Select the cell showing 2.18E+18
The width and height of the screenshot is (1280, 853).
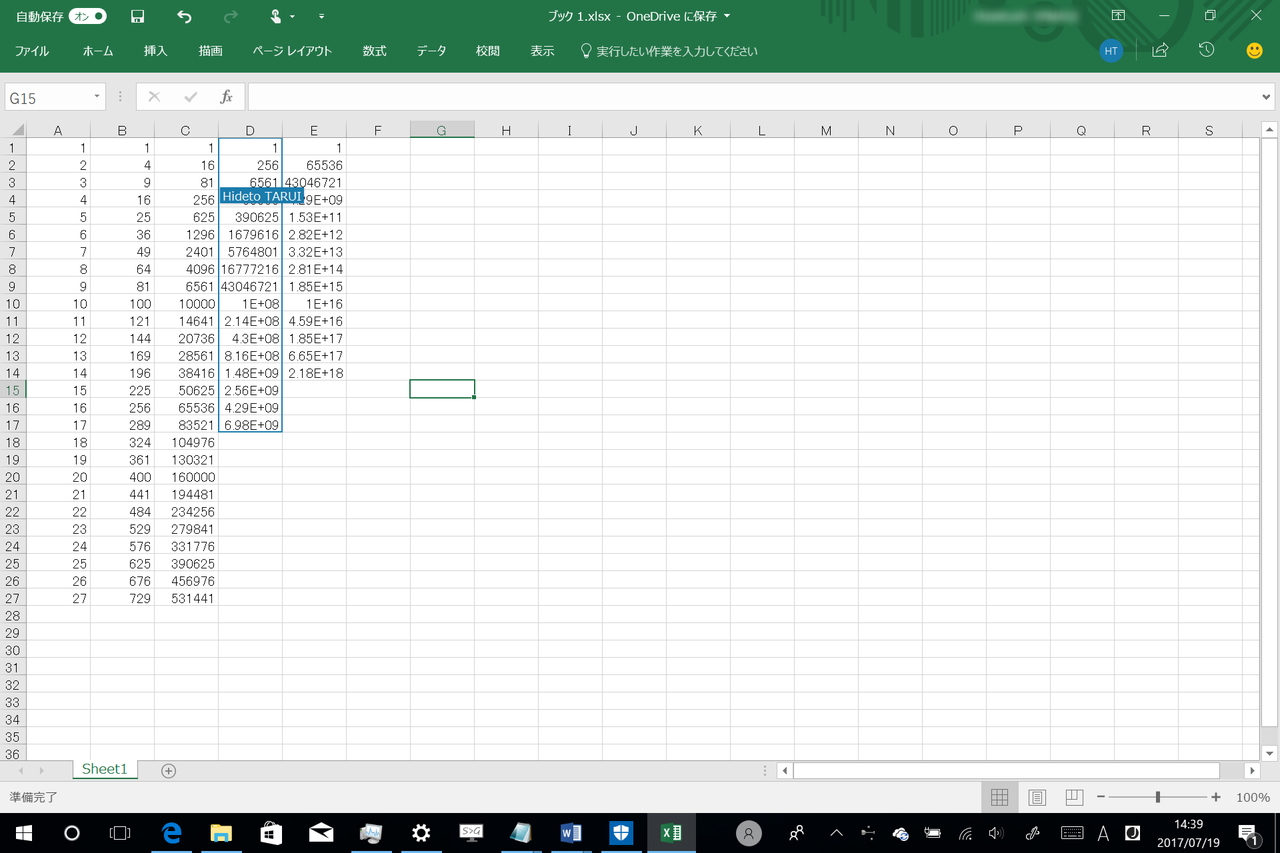[314, 373]
